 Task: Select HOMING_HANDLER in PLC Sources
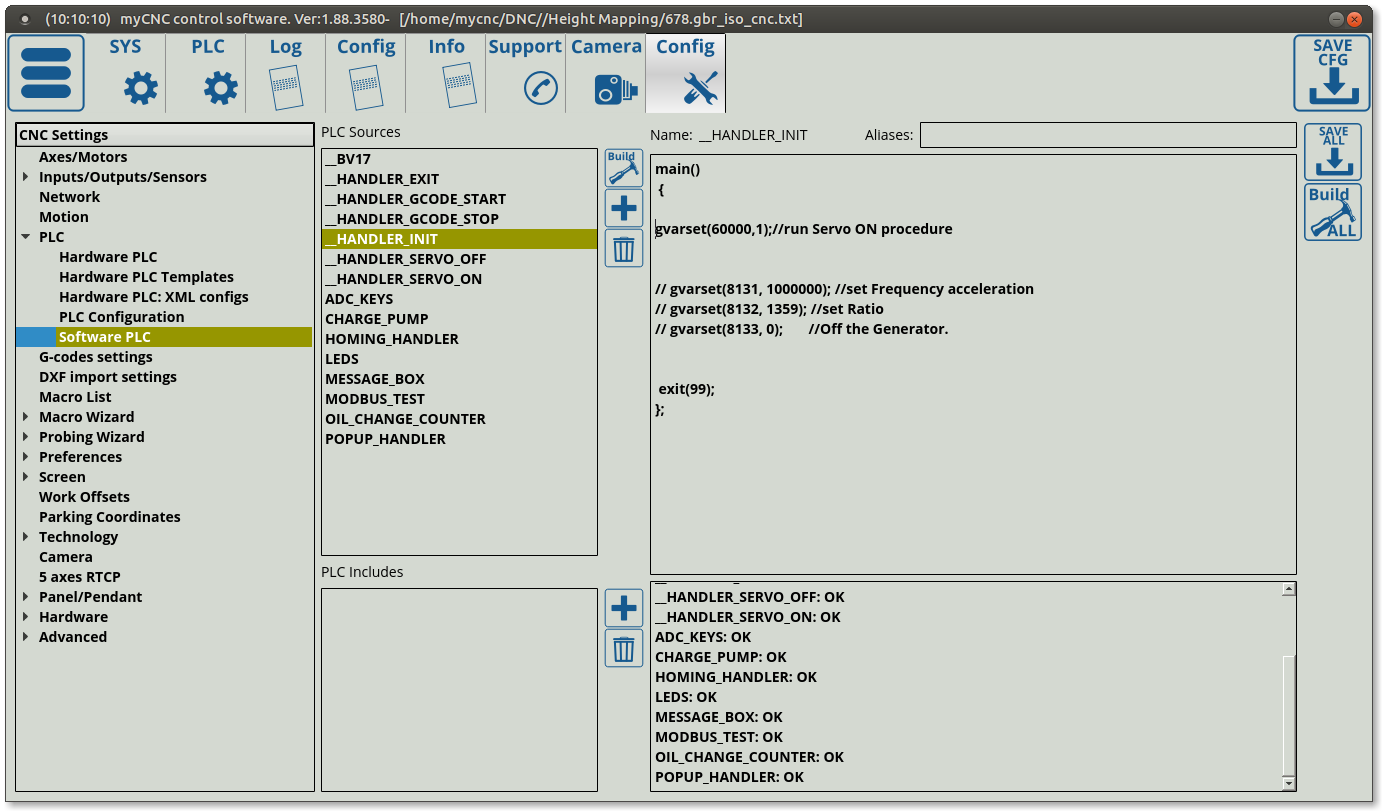pyautogui.click(x=391, y=339)
